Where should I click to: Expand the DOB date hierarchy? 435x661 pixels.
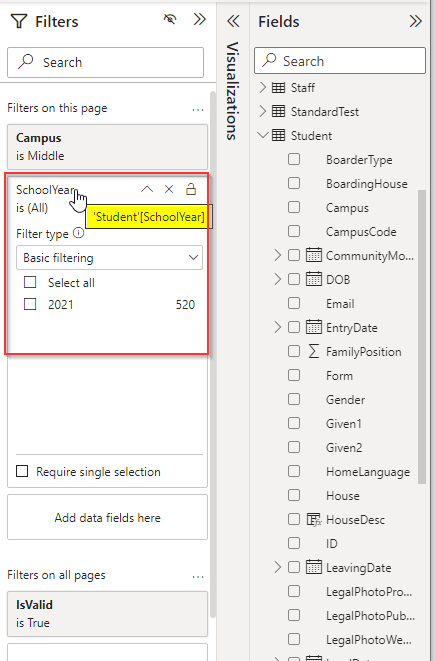coord(277,279)
